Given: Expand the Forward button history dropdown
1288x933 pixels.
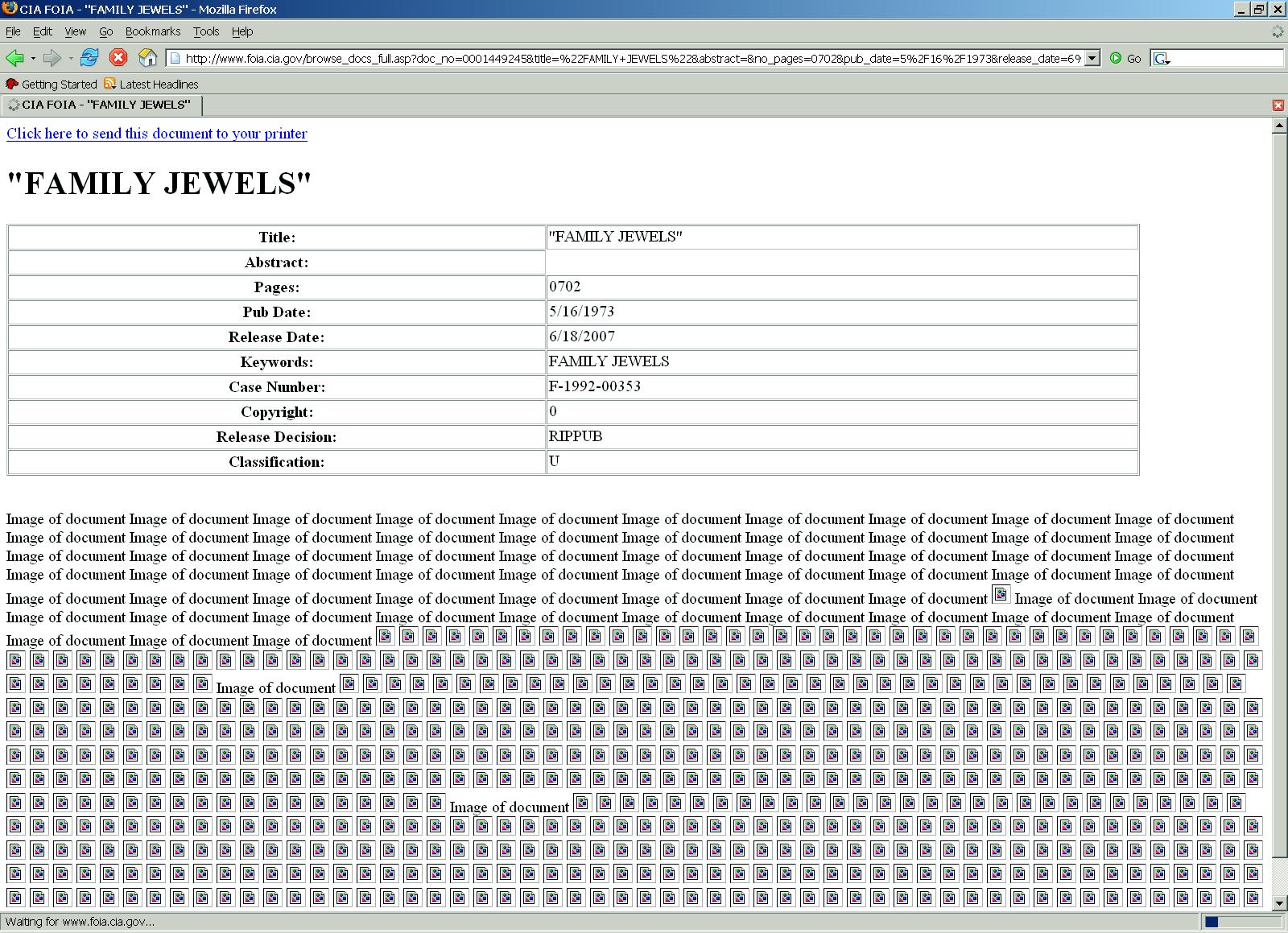Looking at the screenshot, I should coord(71,58).
